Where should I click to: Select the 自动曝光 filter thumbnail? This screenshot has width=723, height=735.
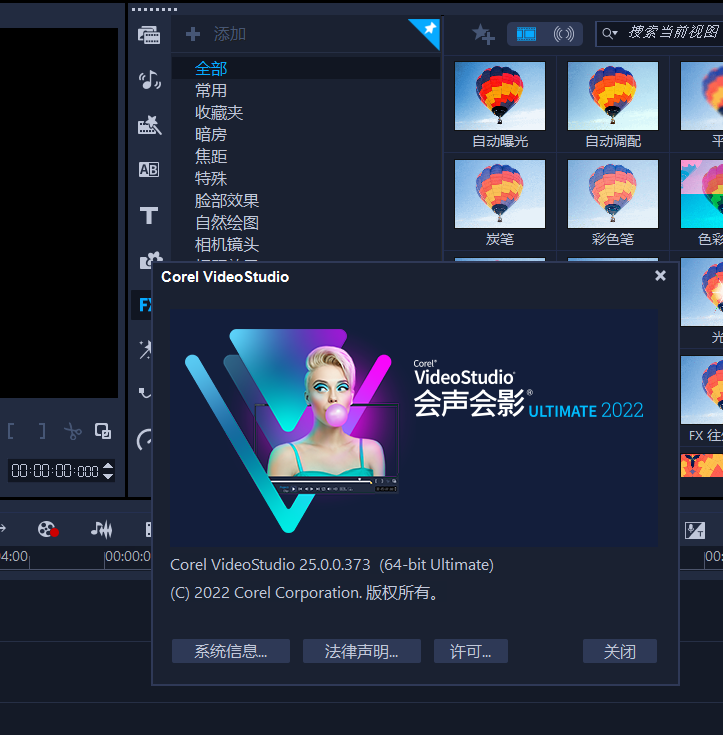tap(500, 96)
